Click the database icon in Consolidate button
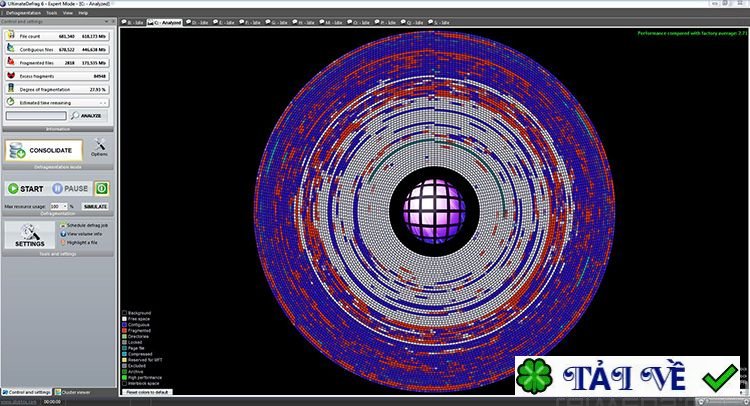750x406 pixels. [x=17, y=150]
